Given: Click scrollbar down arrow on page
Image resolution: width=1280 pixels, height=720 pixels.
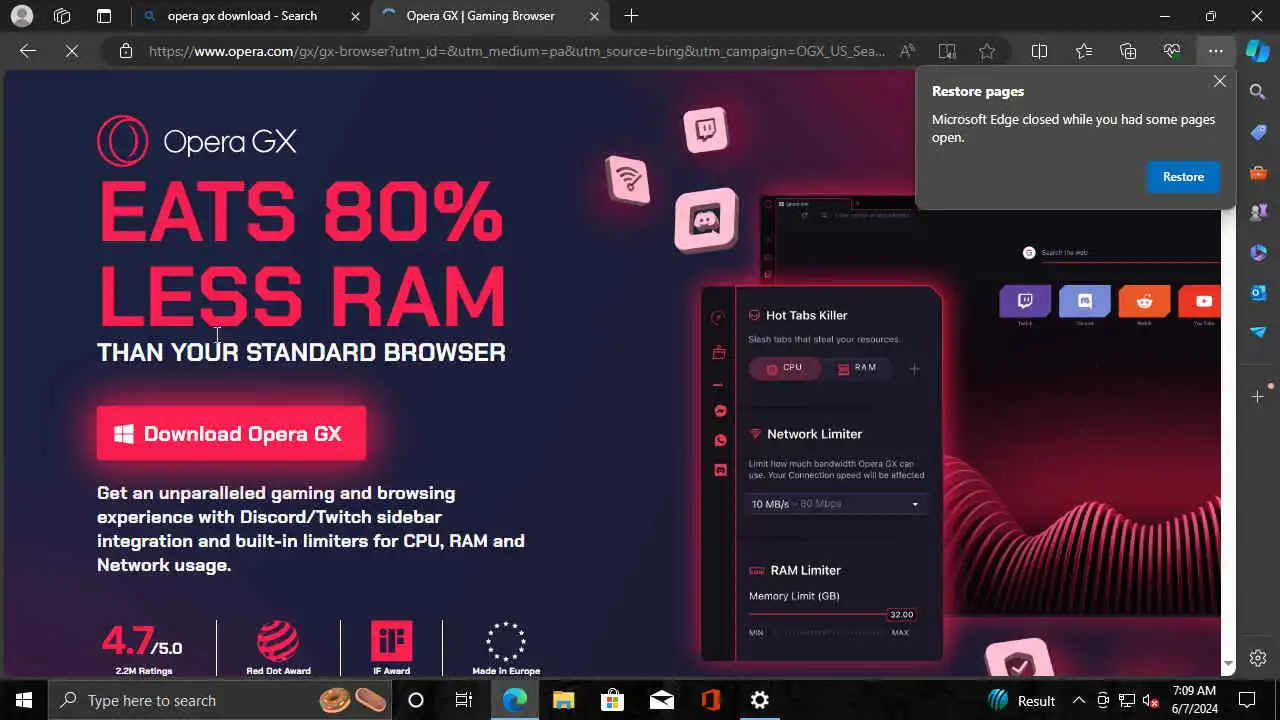Looking at the screenshot, I should pos(1229,664).
